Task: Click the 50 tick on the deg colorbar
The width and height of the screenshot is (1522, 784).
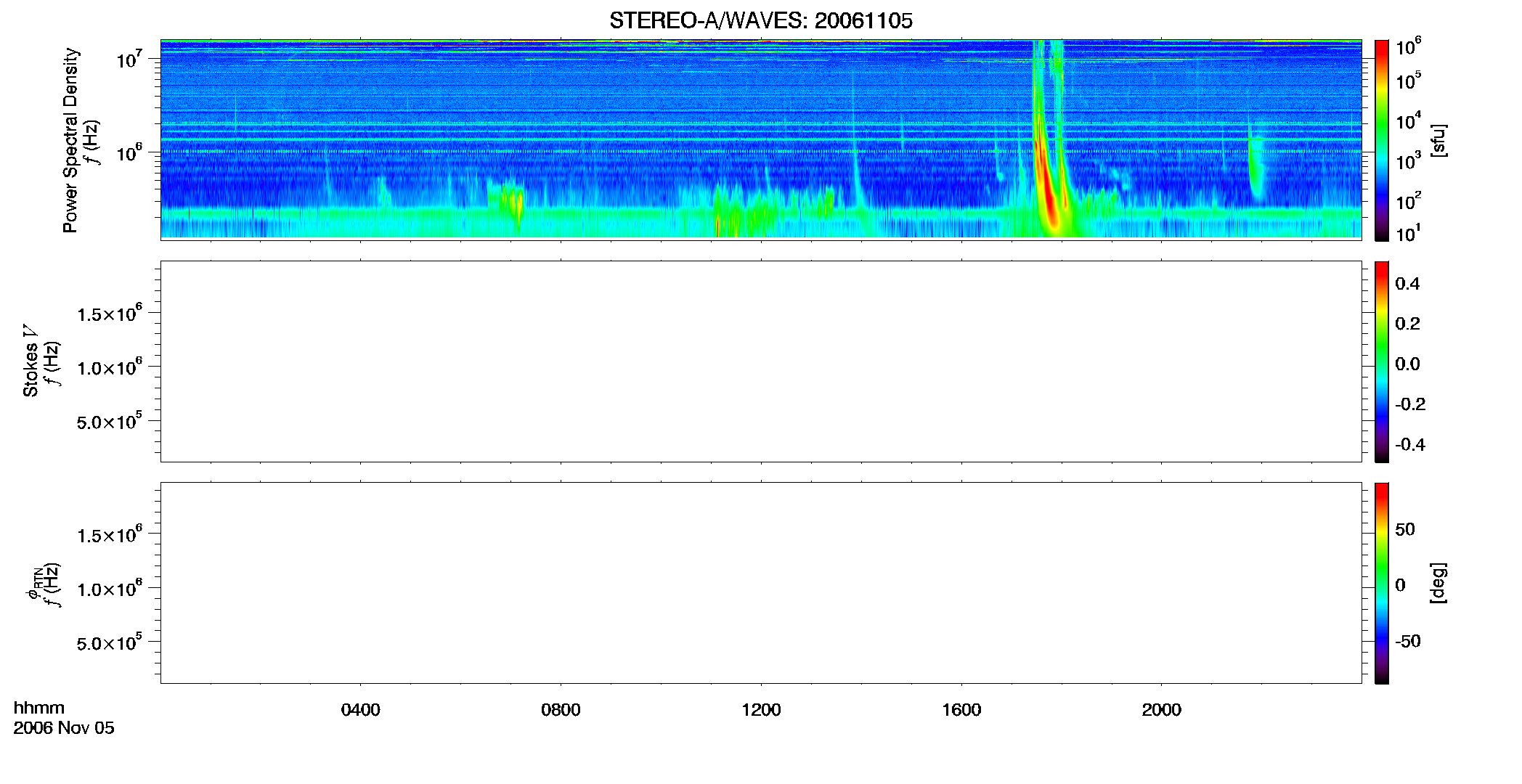Action: pyautogui.click(x=1405, y=529)
